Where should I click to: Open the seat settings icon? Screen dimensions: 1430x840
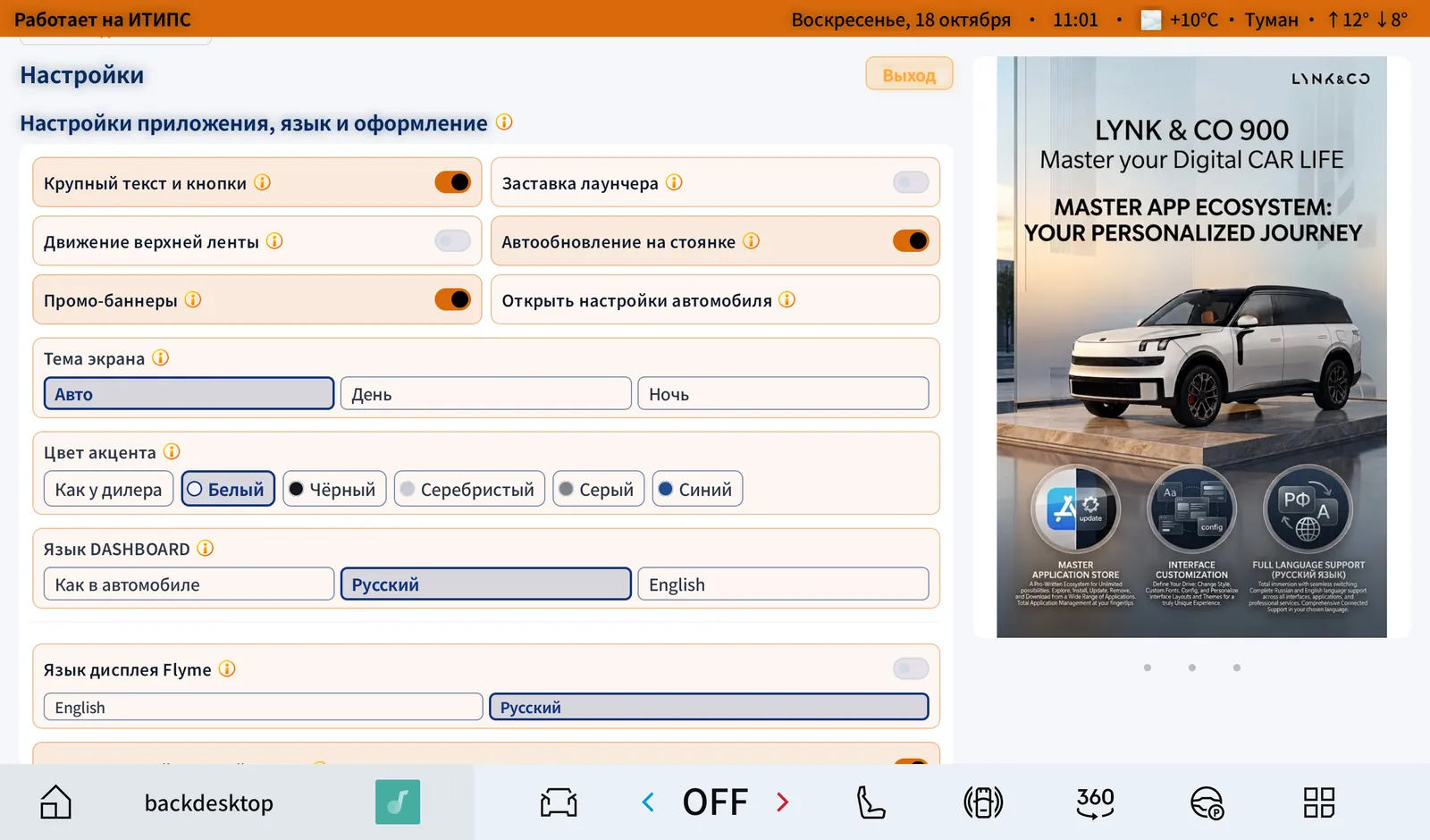pos(871,802)
